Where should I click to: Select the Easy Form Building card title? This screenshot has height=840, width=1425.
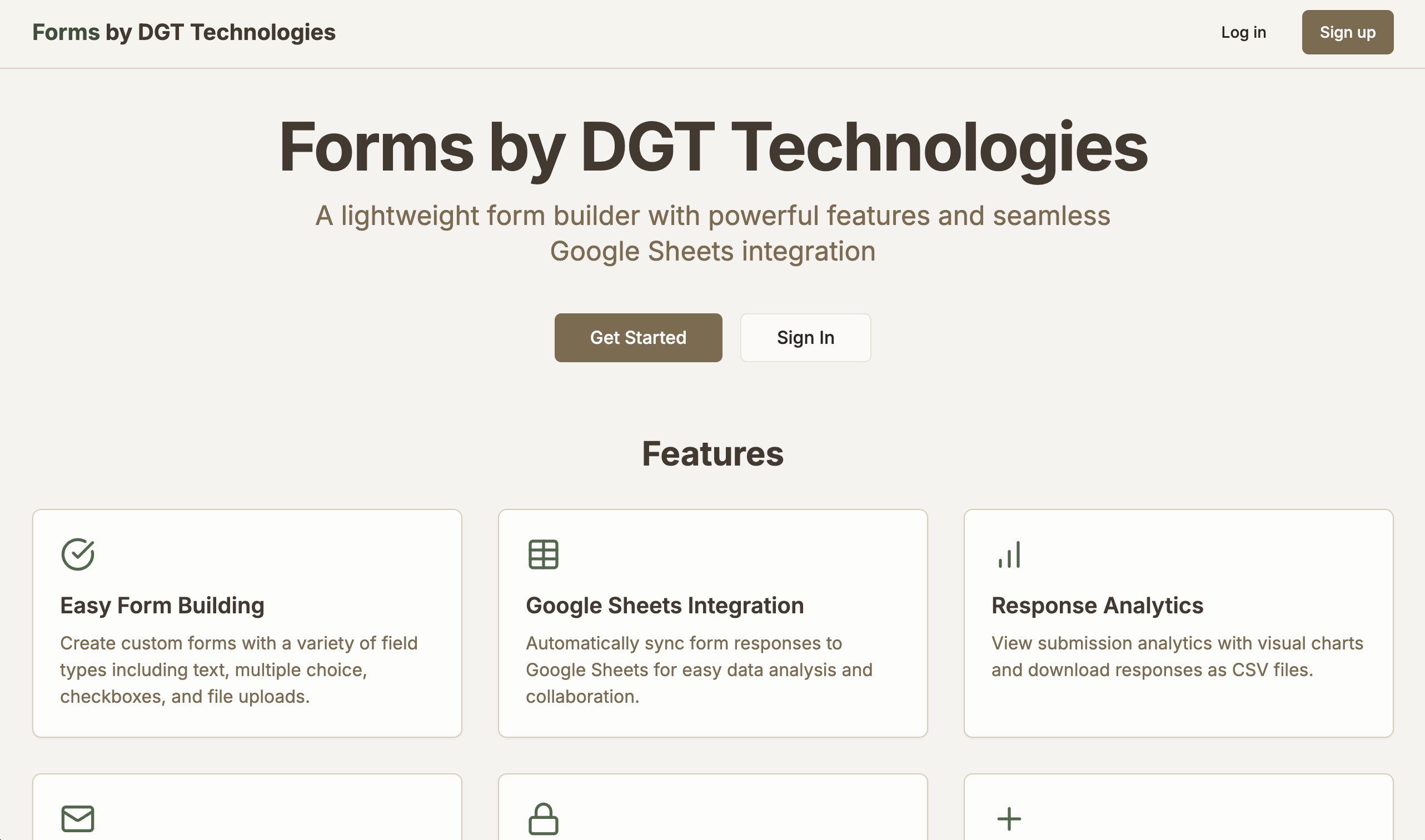point(162,605)
